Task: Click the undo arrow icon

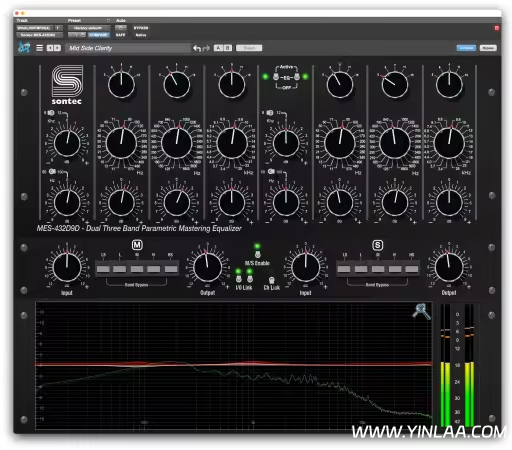Action: click(197, 48)
